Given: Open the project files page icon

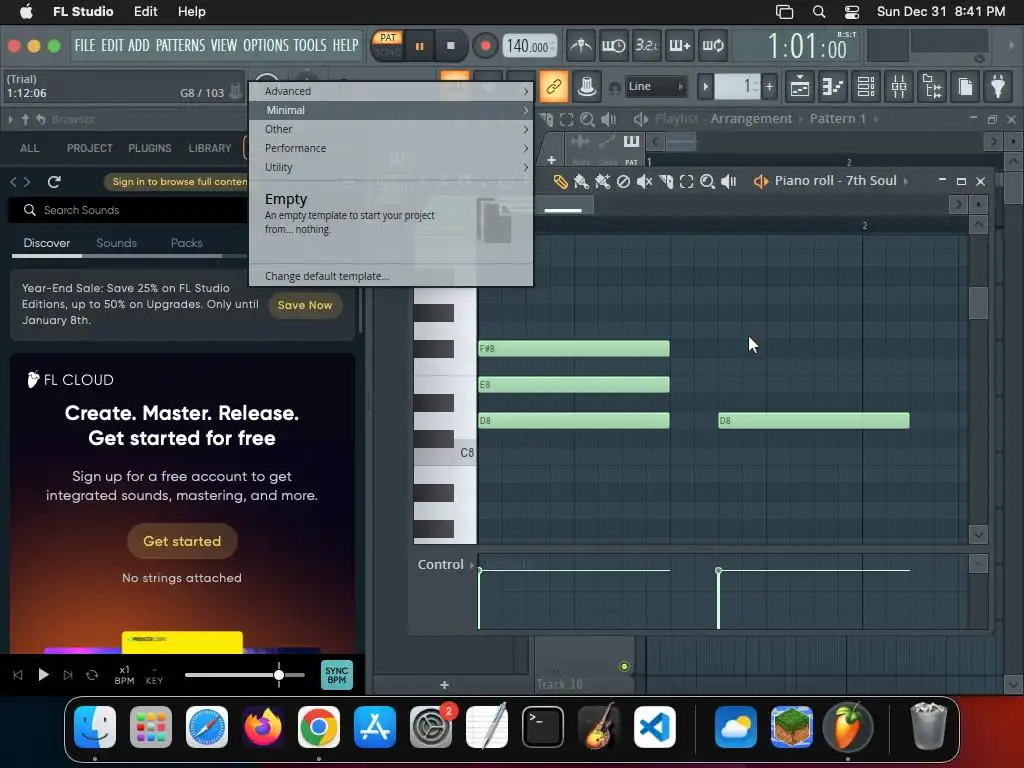Looking at the screenshot, I should pyautogui.click(x=965, y=86).
